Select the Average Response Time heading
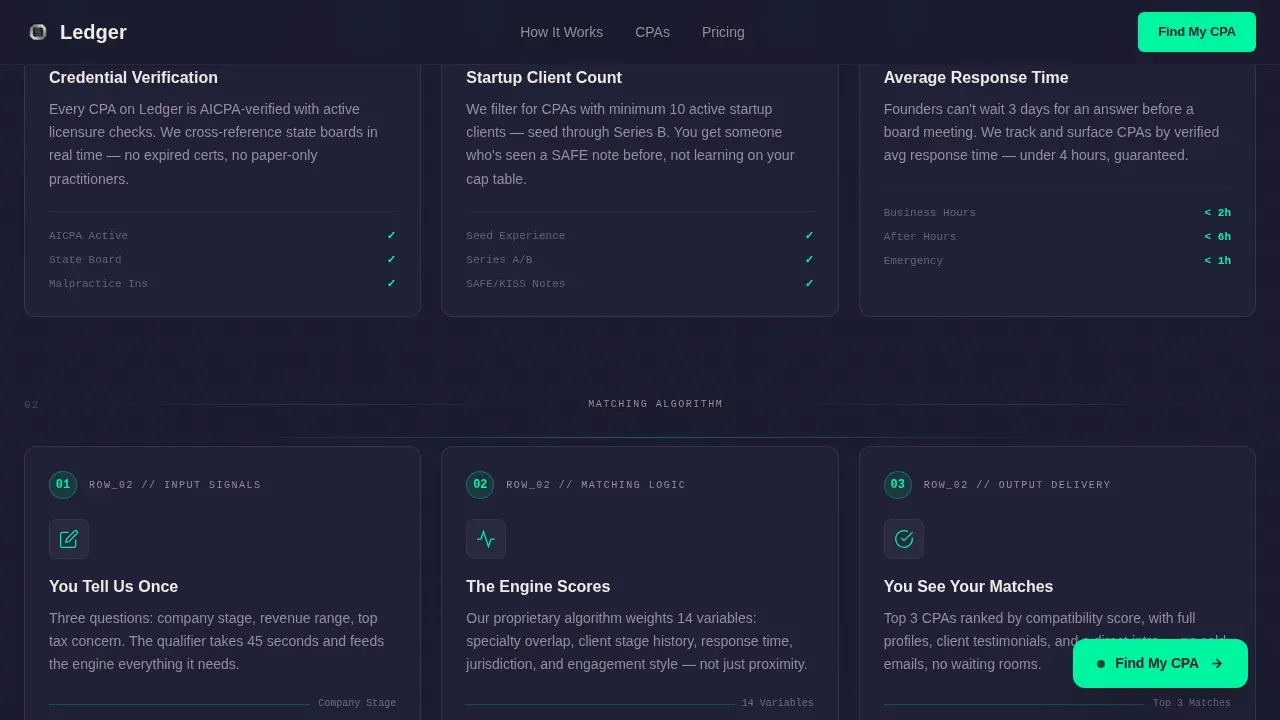The width and height of the screenshot is (1280, 720). (976, 78)
